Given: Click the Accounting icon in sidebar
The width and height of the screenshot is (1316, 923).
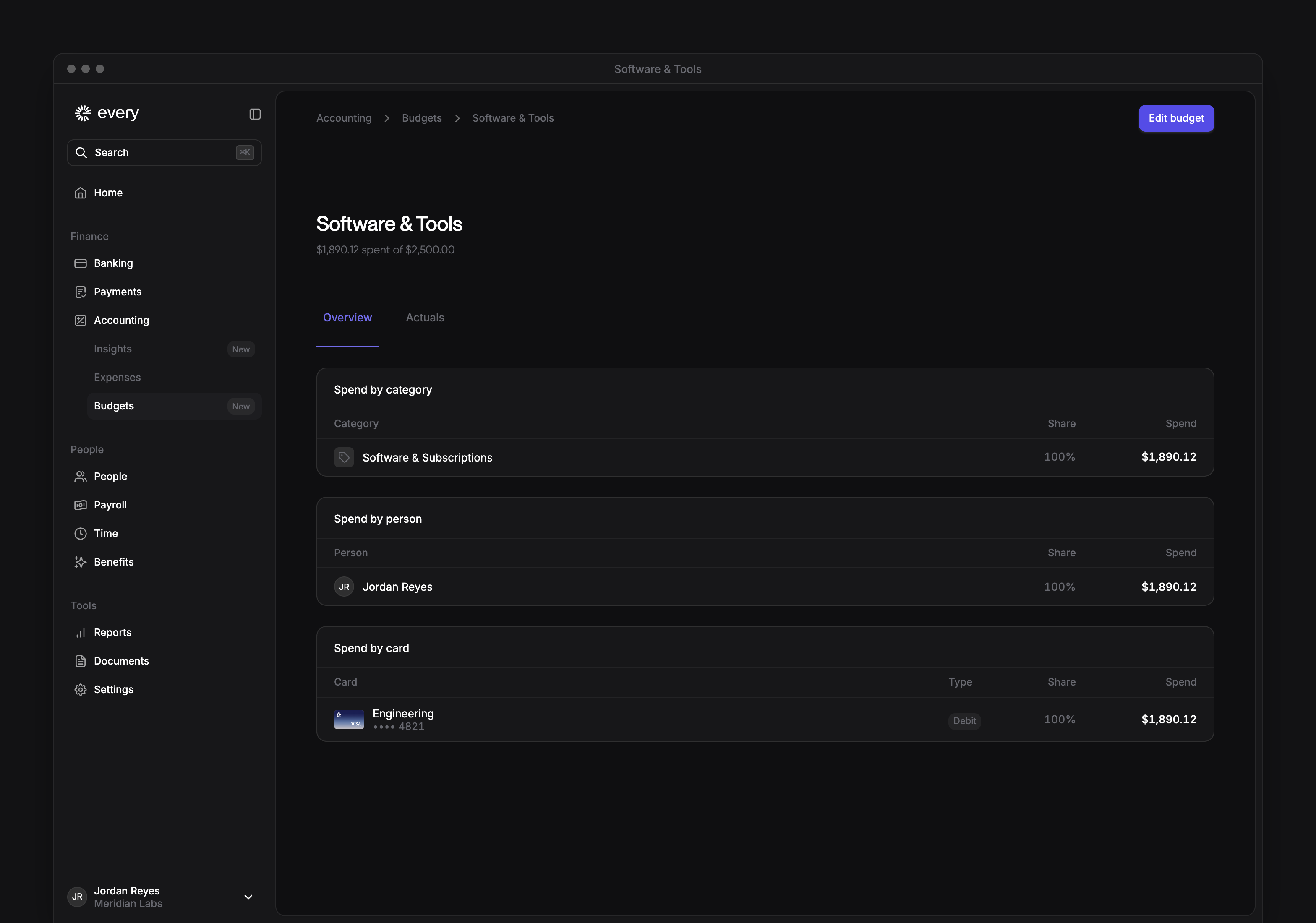Looking at the screenshot, I should (80, 320).
